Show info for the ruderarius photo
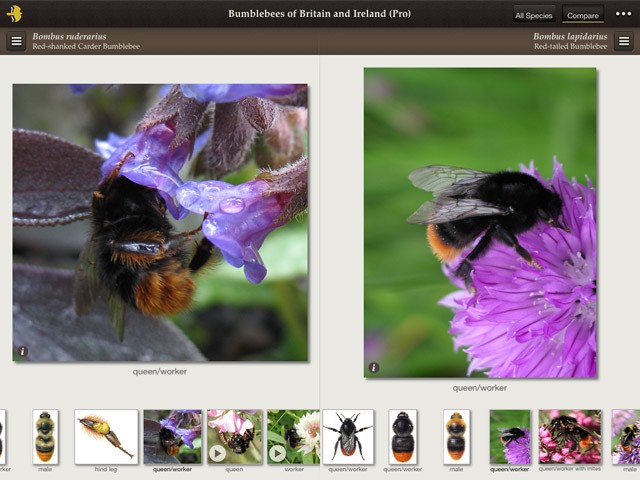This screenshot has height=480, width=640. point(22,351)
